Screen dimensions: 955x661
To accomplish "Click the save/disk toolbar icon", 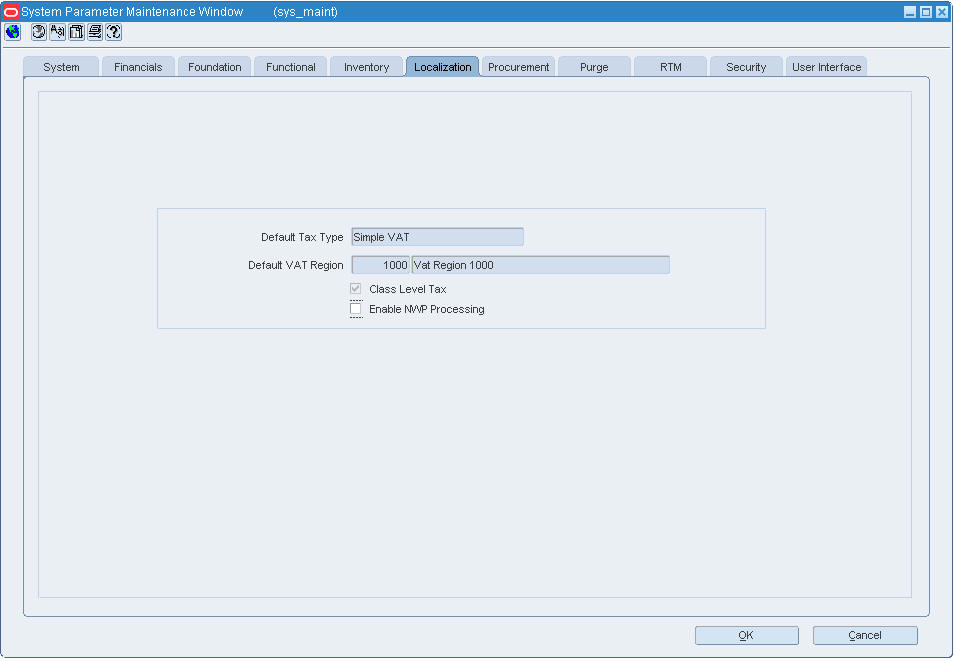I will (76, 32).
